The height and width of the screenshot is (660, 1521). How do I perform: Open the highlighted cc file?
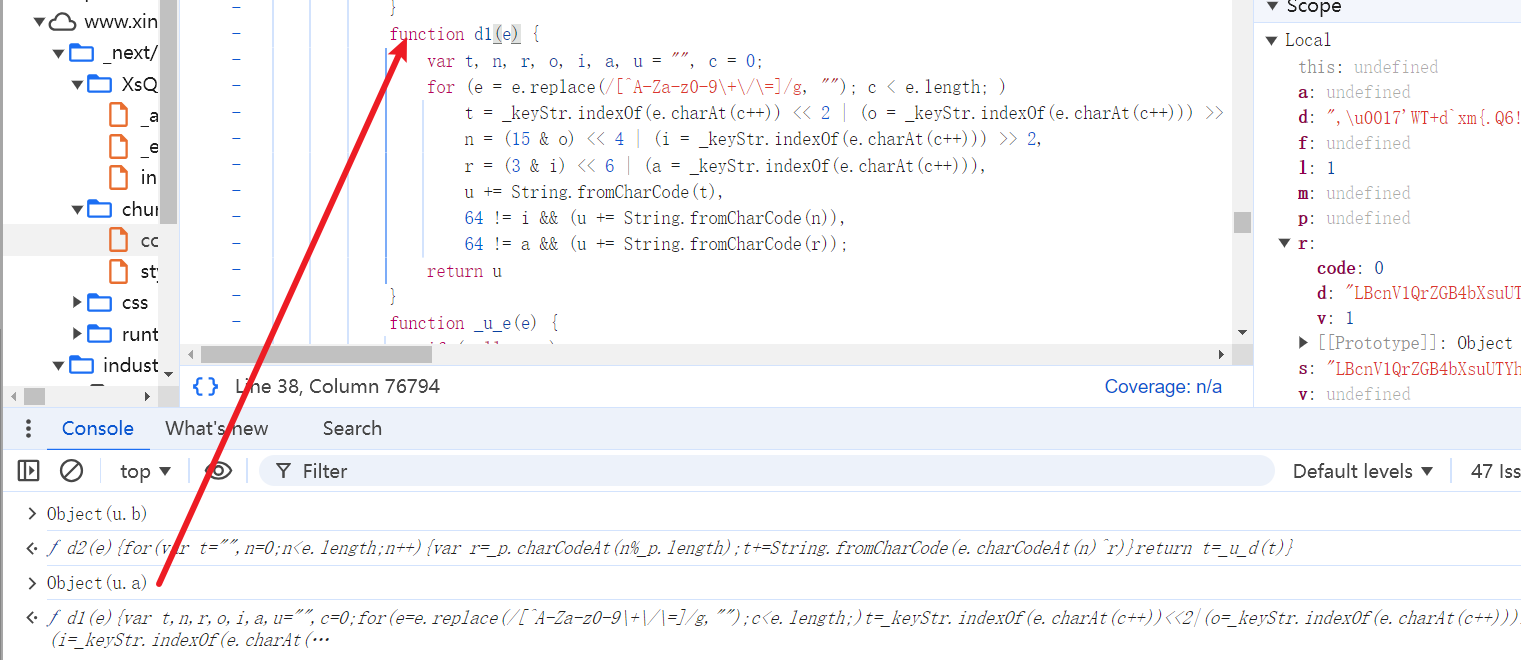point(119,240)
